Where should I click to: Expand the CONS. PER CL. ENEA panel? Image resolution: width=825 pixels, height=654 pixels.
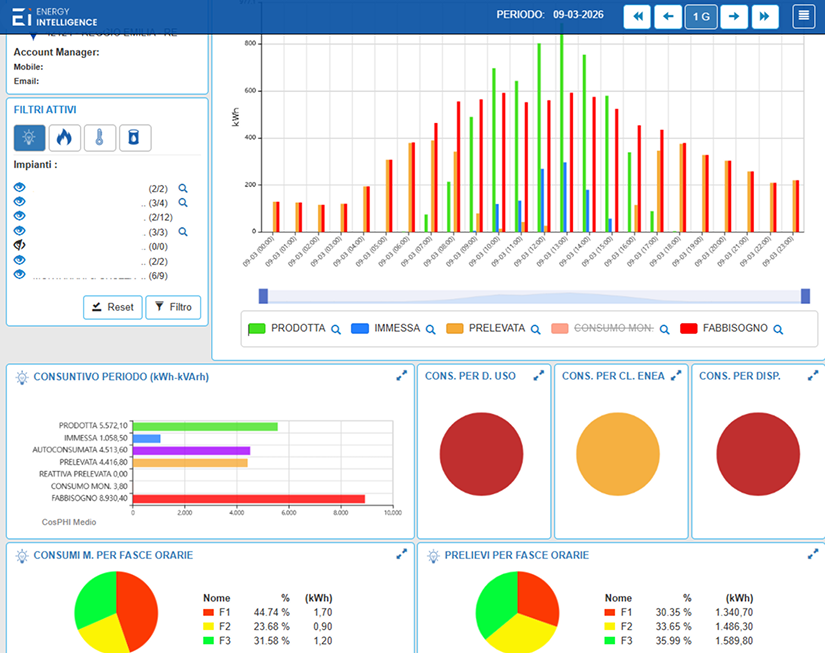click(676, 375)
